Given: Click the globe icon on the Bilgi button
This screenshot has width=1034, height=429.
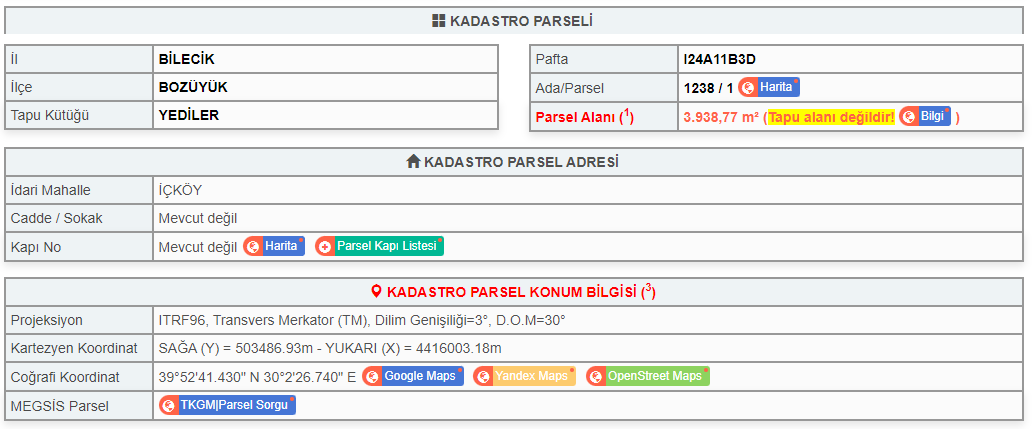Looking at the screenshot, I should click(909, 117).
